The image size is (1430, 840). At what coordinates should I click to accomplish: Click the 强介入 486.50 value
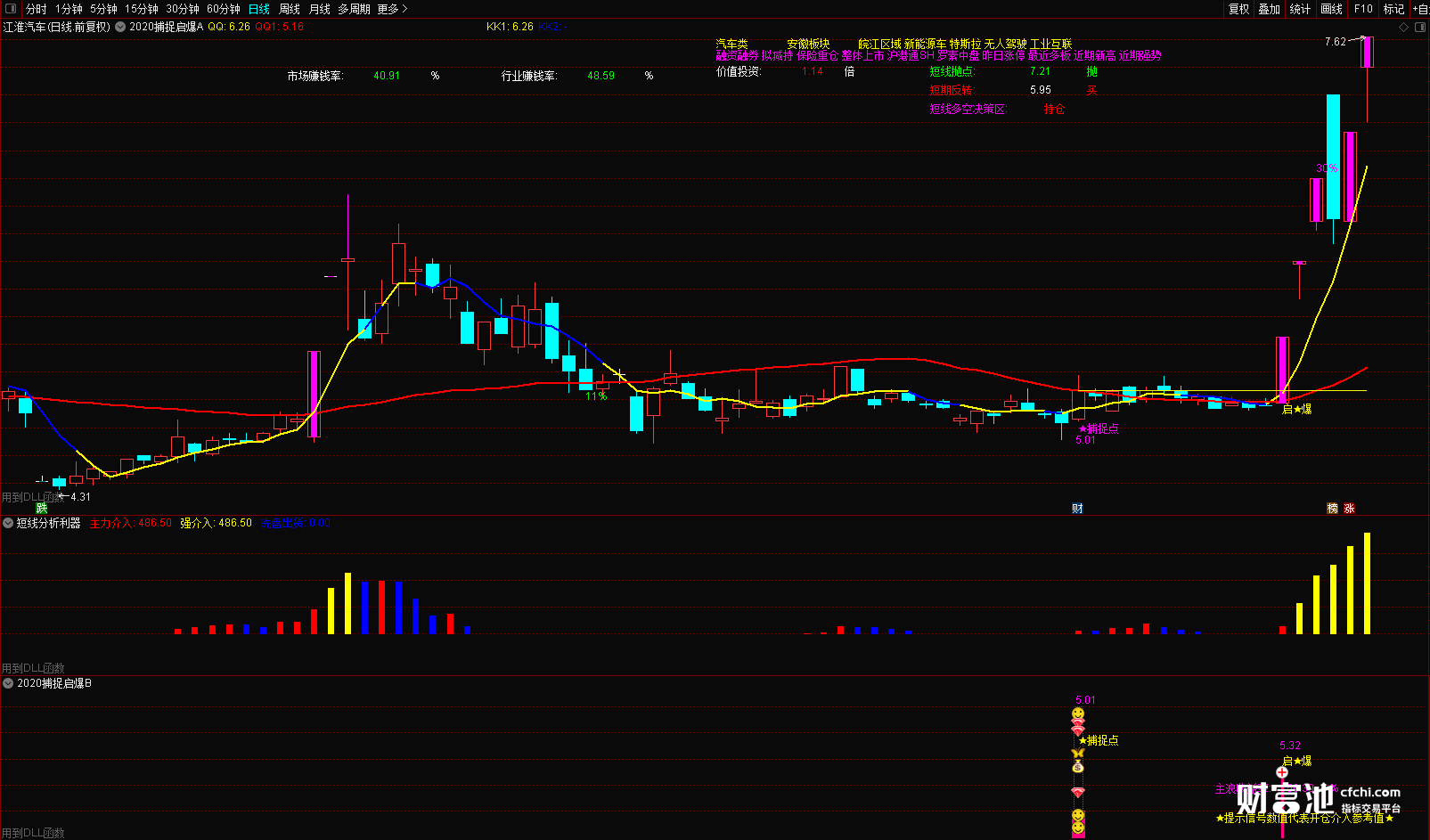tap(217, 523)
